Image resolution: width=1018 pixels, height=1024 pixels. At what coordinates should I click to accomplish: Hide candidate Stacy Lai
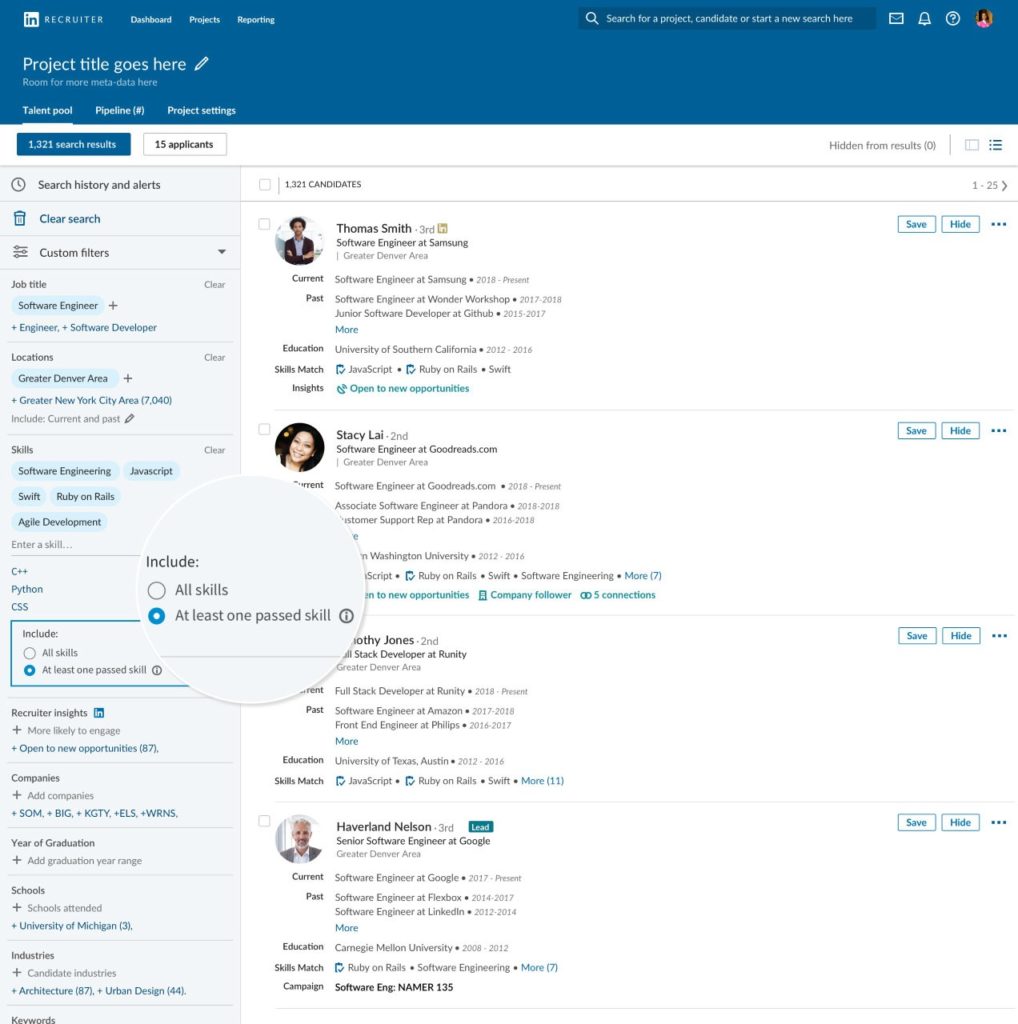(960, 430)
